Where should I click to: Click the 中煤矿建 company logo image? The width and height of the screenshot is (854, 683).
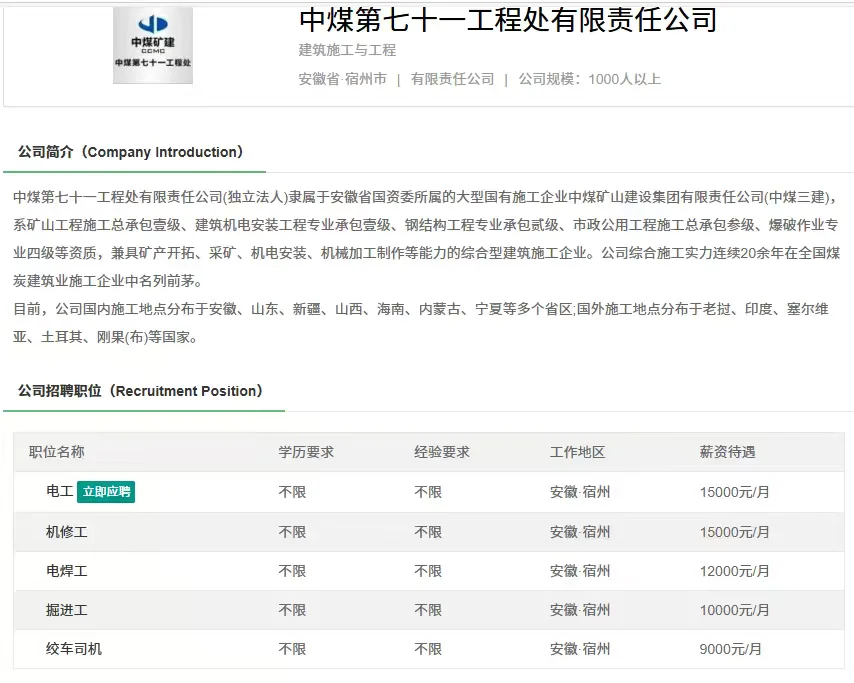[x=152, y=45]
